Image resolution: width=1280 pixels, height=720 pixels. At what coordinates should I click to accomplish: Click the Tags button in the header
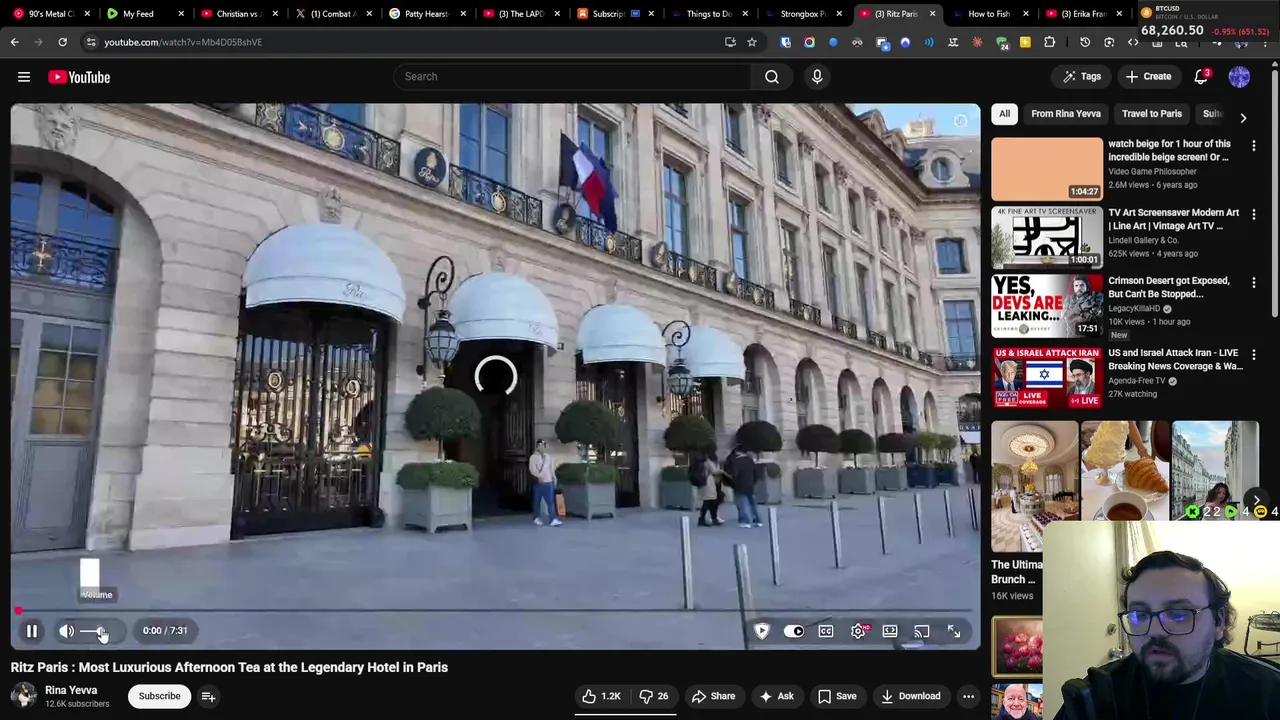pyautogui.click(x=1082, y=77)
